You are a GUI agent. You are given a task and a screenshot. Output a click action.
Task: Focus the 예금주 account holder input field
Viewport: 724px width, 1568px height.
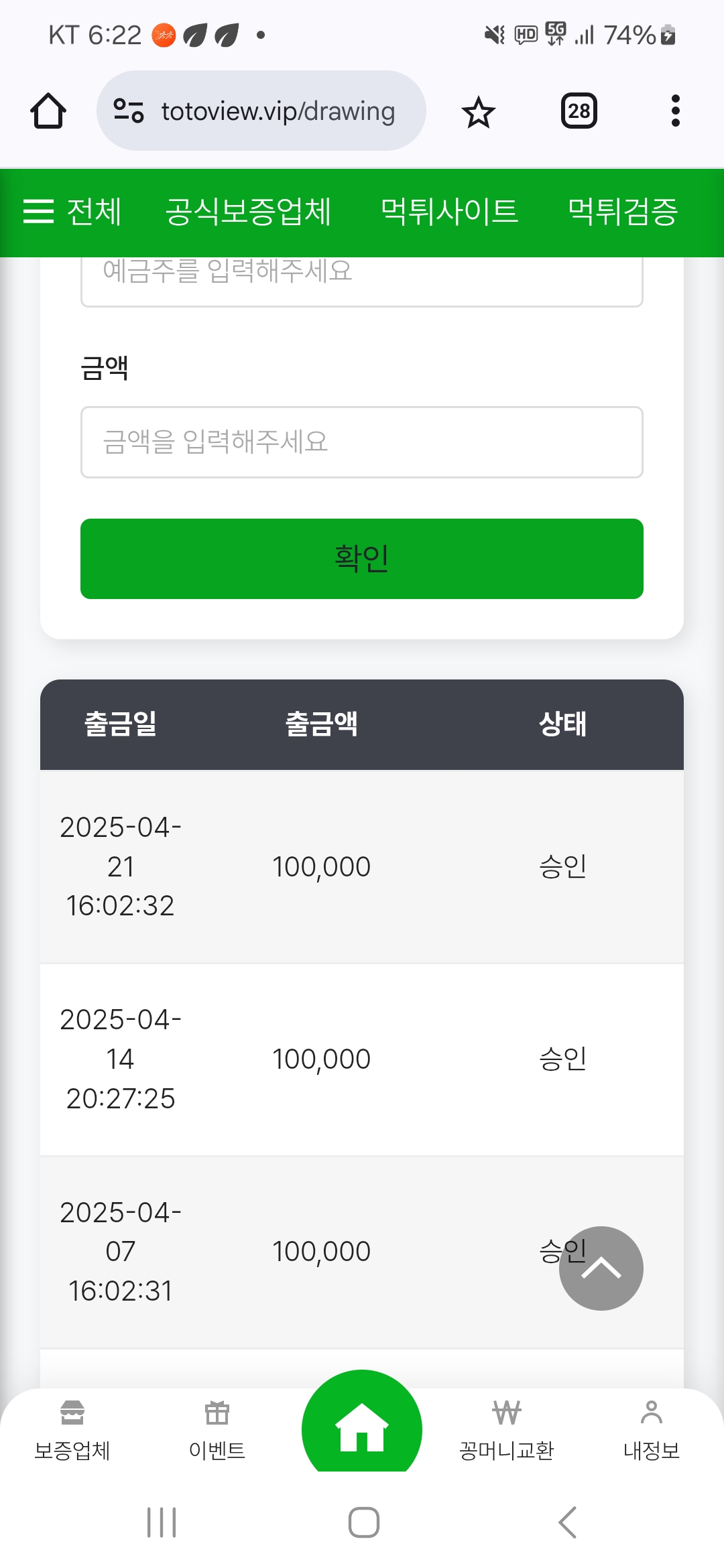pyautogui.click(x=362, y=278)
